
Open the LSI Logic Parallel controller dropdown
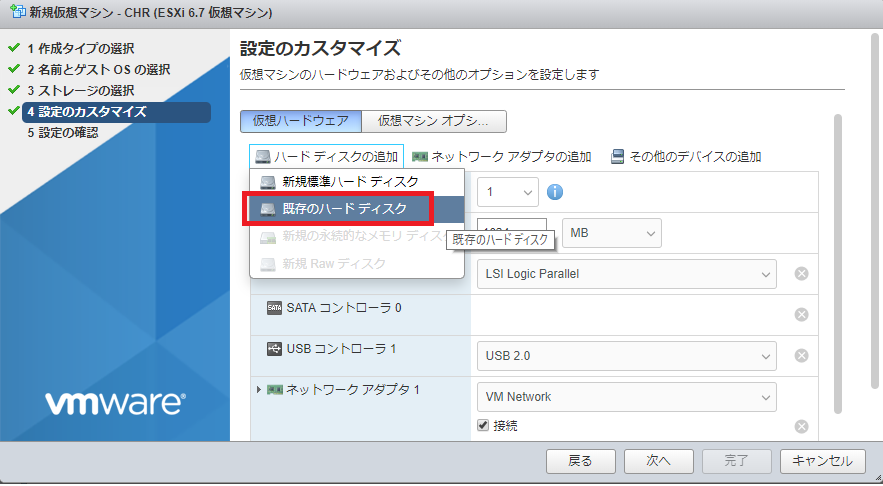point(627,274)
